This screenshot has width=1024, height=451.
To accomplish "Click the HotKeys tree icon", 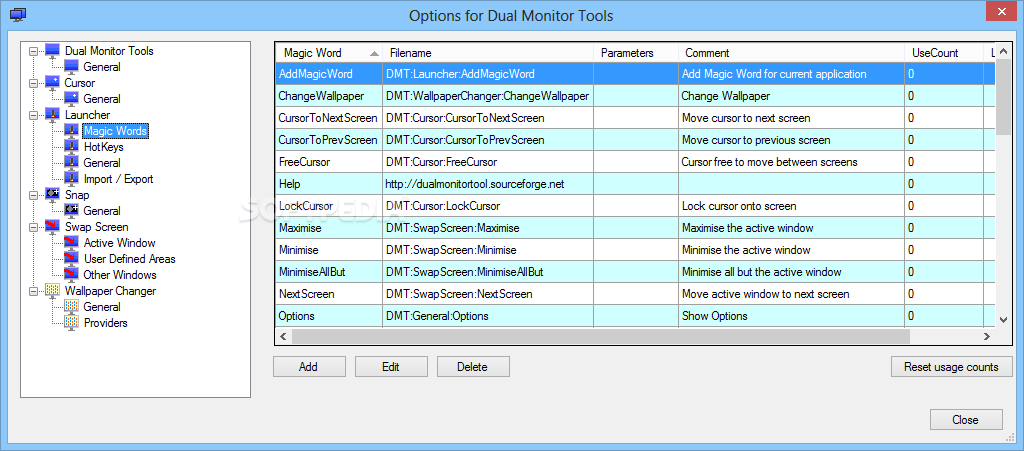I will coord(71,147).
